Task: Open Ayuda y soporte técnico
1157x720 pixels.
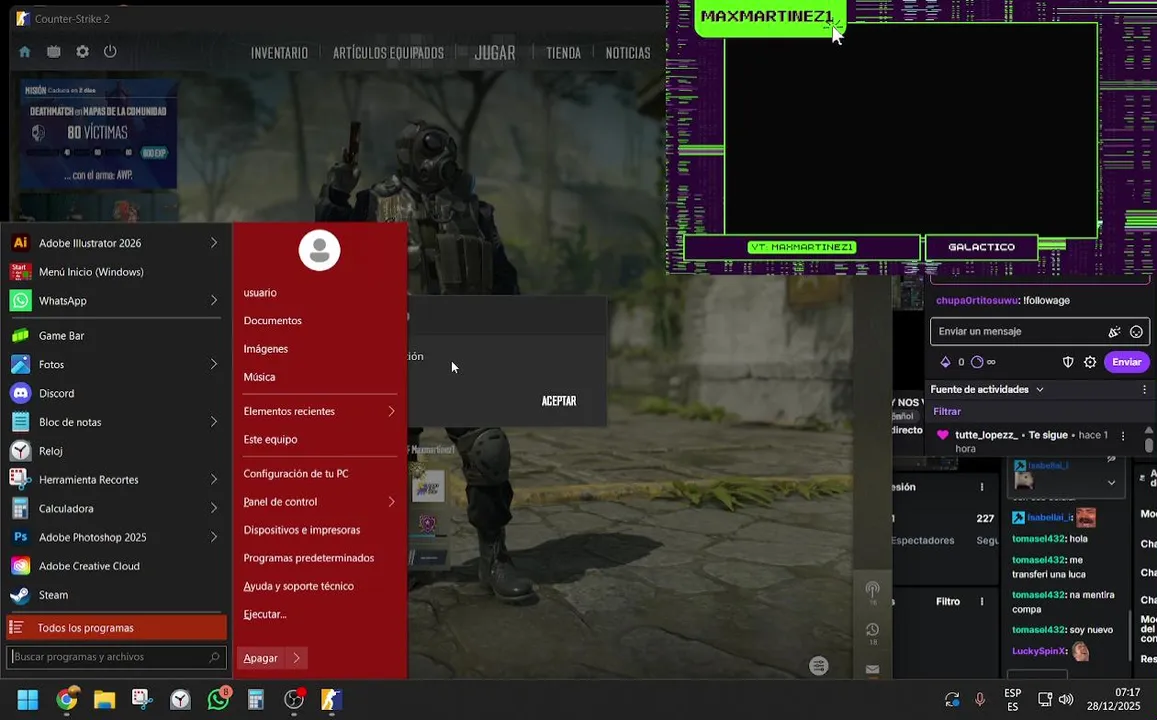Action: click(299, 586)
